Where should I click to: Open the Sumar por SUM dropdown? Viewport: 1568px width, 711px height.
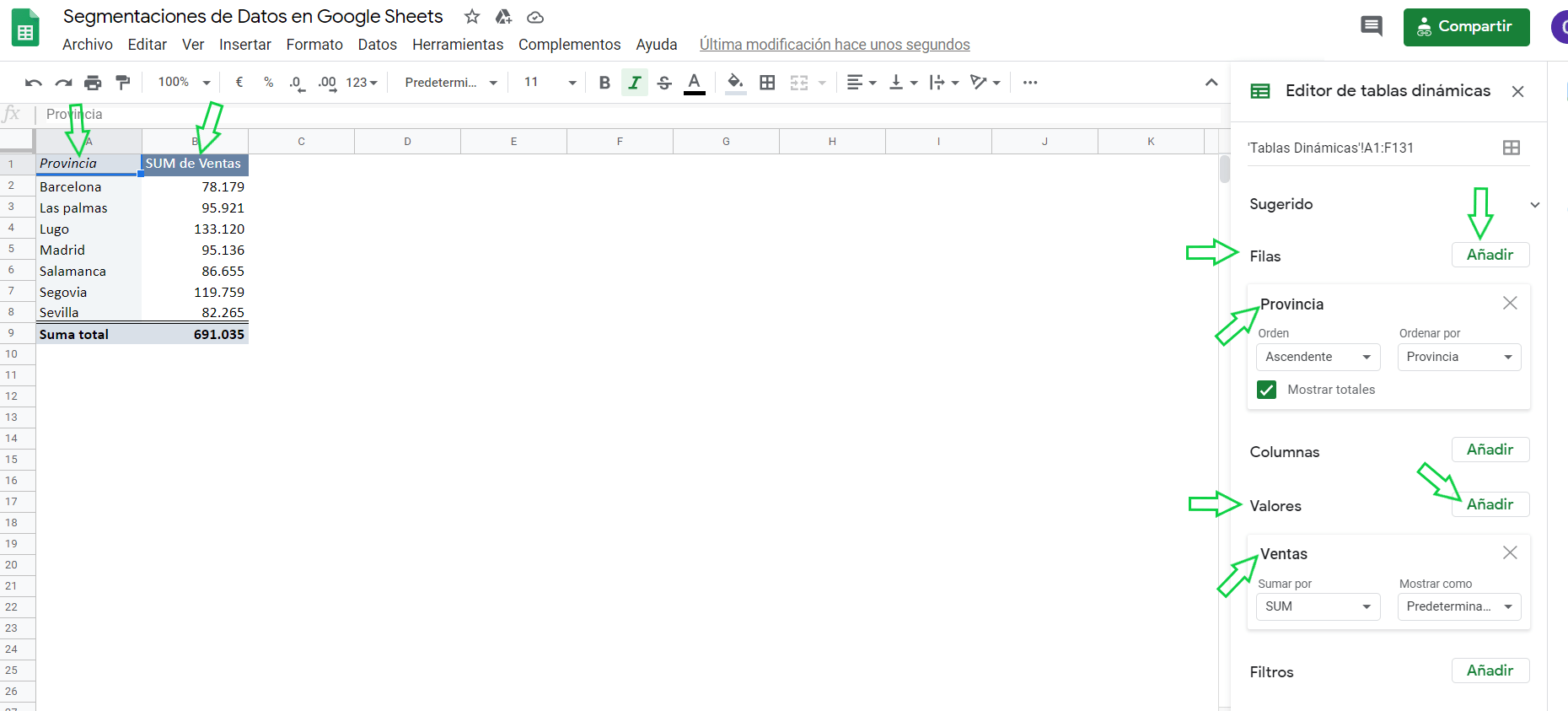pos(1318,606)
